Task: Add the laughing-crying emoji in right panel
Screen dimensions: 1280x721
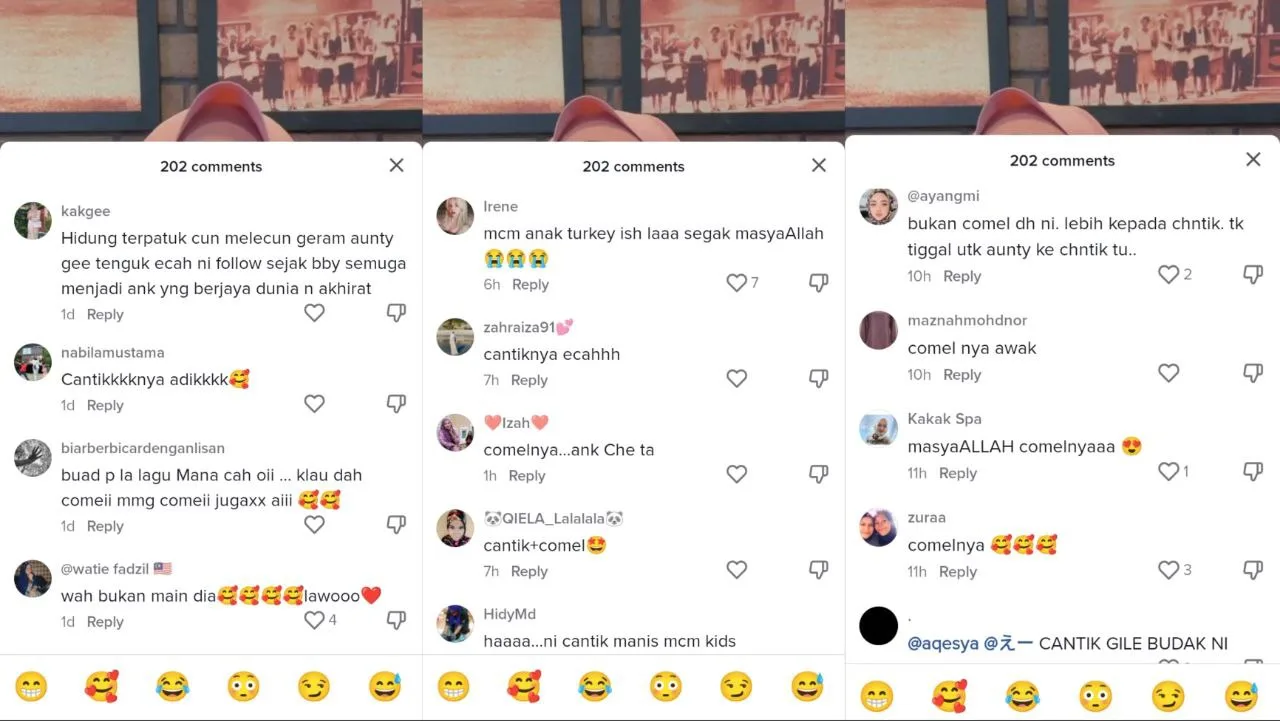Action: coord(1022,695)
